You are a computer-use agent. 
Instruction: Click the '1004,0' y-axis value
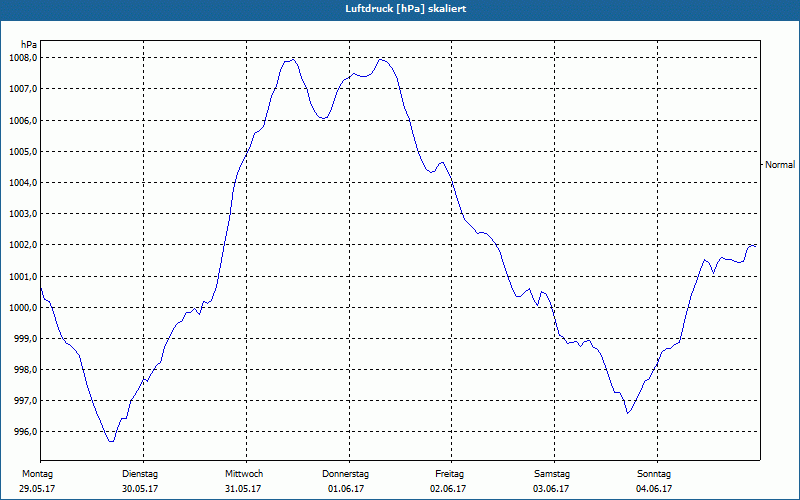click(x=23, y=183)
